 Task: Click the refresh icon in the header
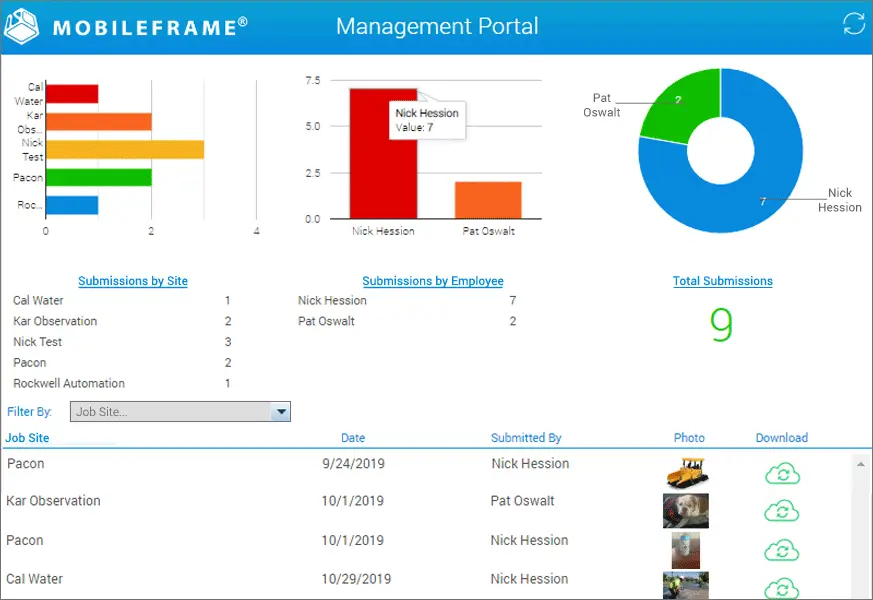(854, 23)
